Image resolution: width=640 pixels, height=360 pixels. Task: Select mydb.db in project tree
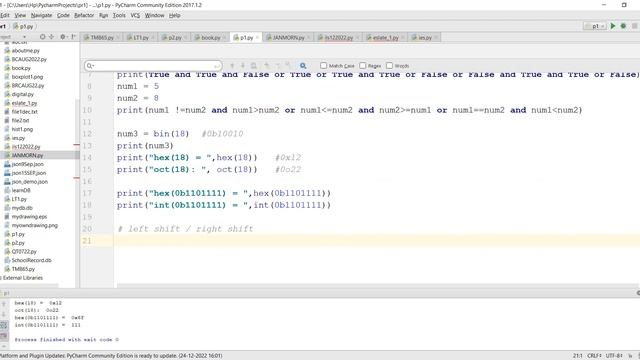tap(22, 208)
